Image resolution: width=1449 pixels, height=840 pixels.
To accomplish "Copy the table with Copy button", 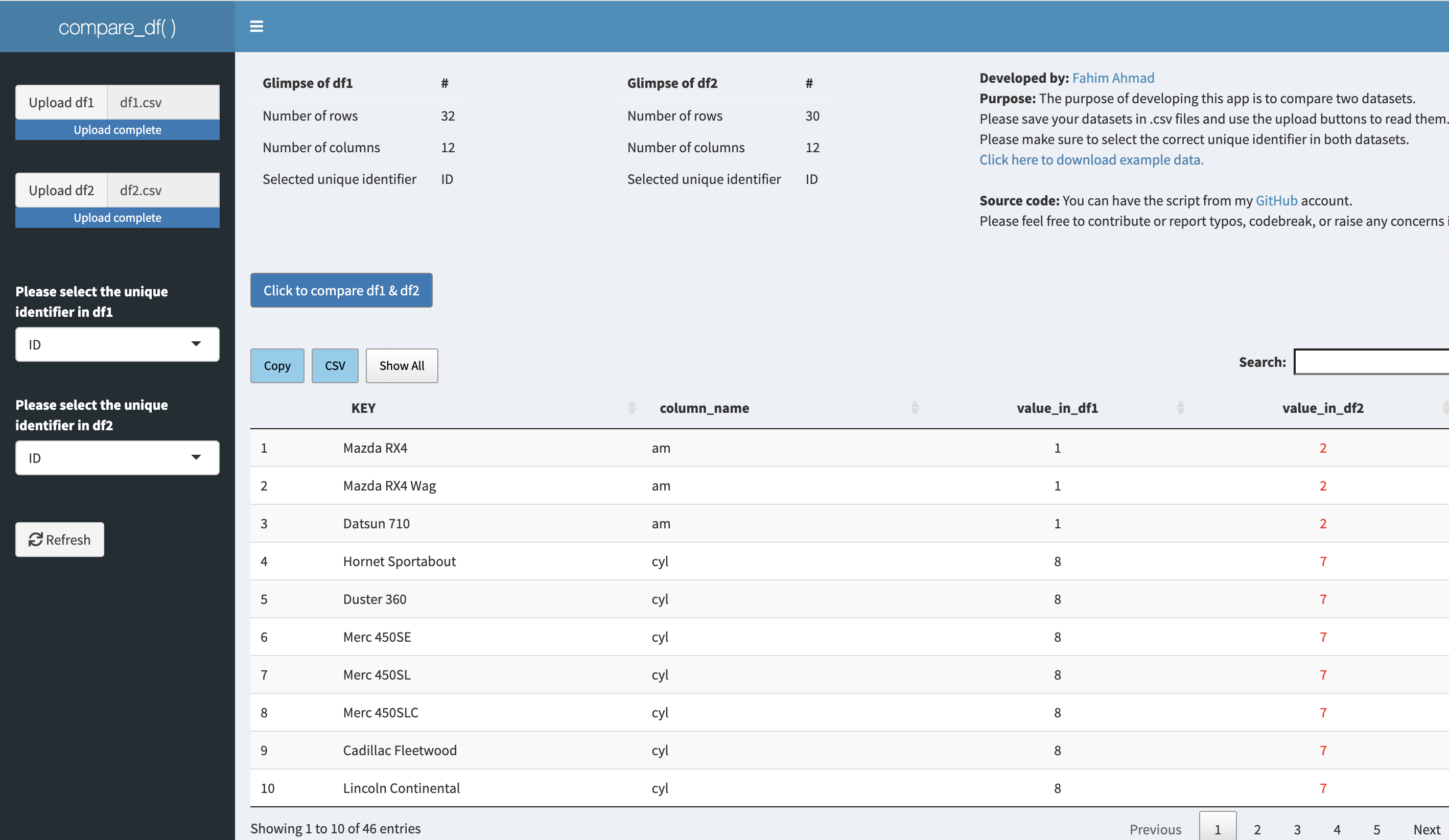I will pos(277,366).
